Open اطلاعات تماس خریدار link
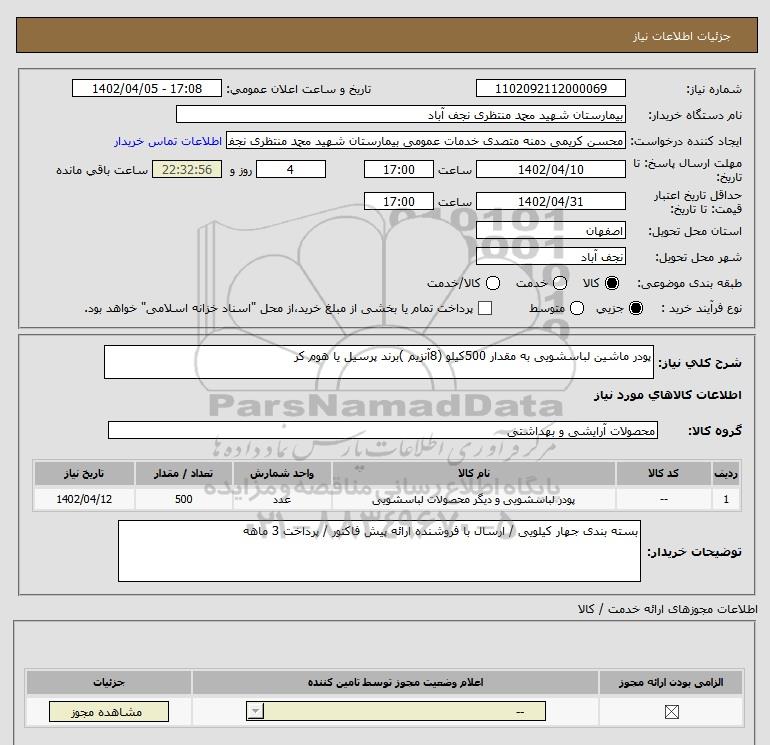Image resolution: width=770 pixels, height=745 pixels. 168,141
